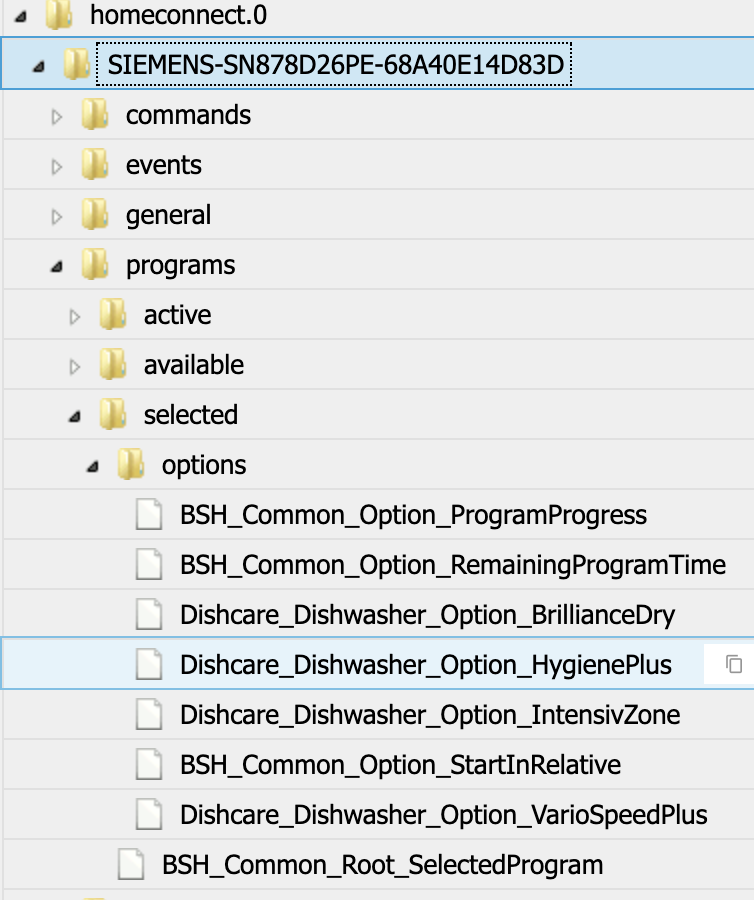The width and height of the screenshot is (754, 900).
Task: Click the events folder icon
Action: [95, 164]
